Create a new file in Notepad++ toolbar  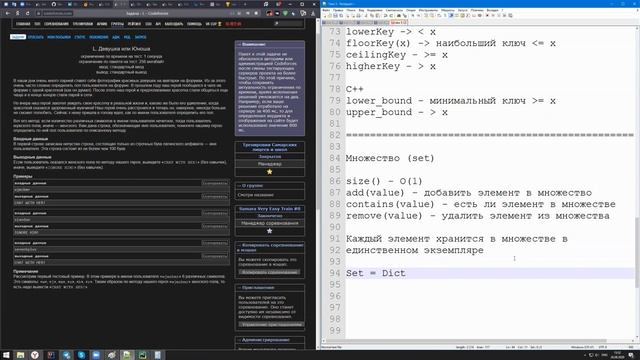324,16
